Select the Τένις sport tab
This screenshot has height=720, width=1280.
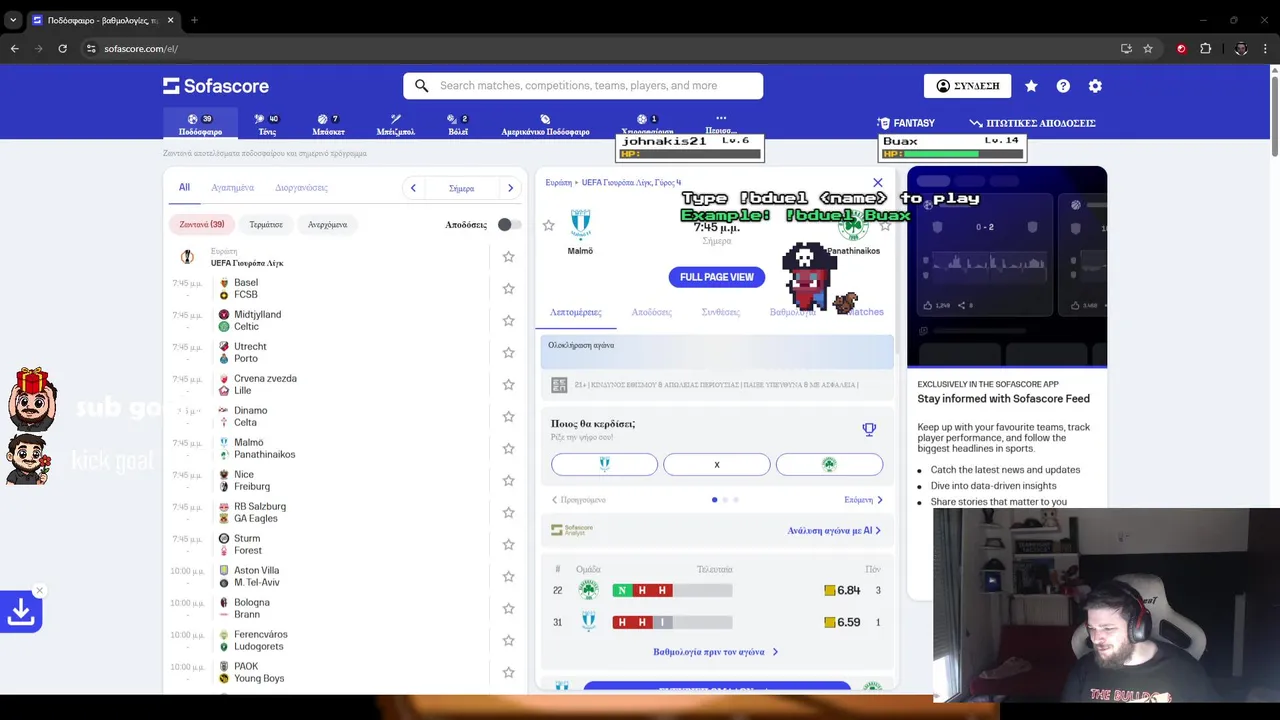(x=267, y=124)
